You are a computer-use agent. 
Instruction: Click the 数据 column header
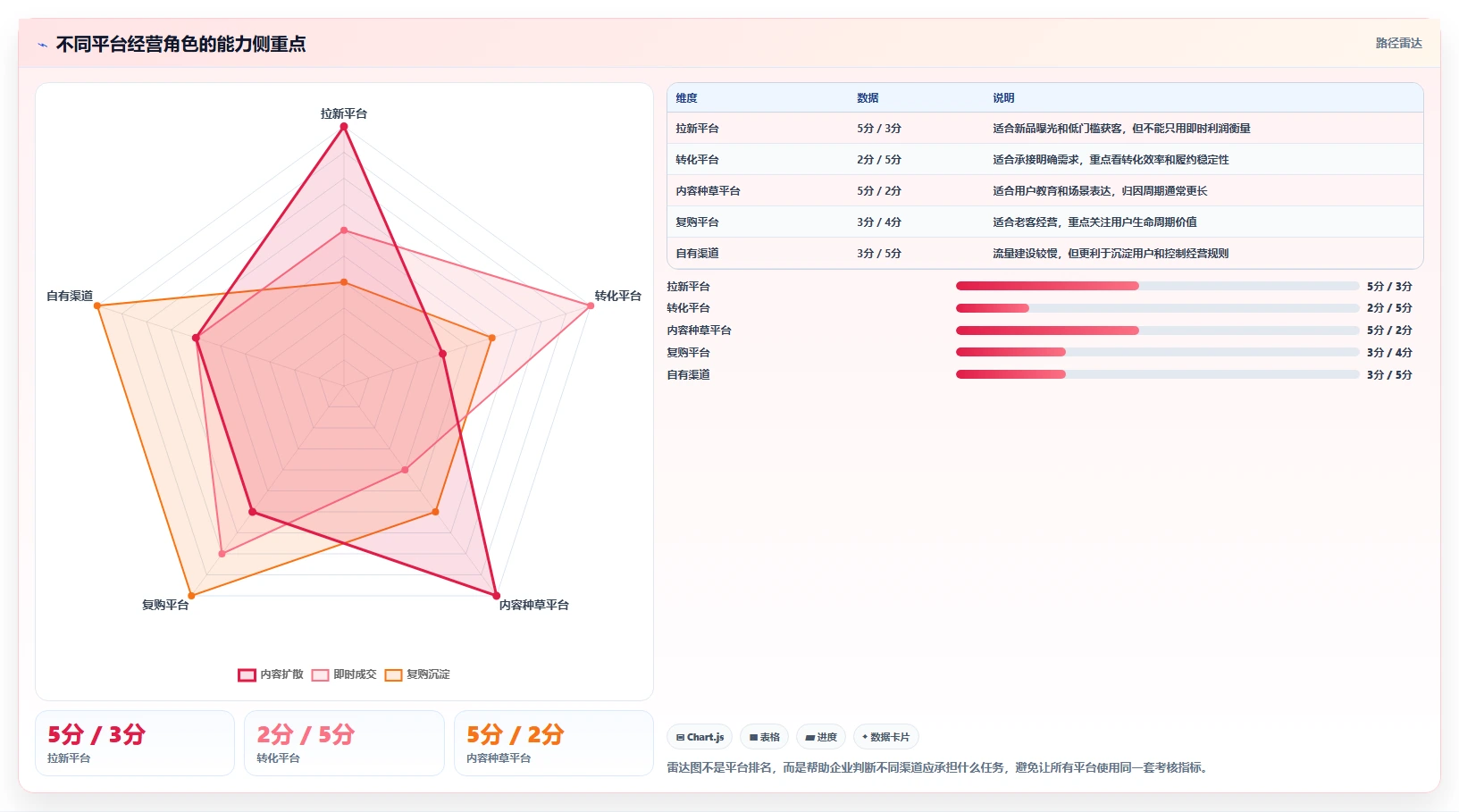point(868,98)
